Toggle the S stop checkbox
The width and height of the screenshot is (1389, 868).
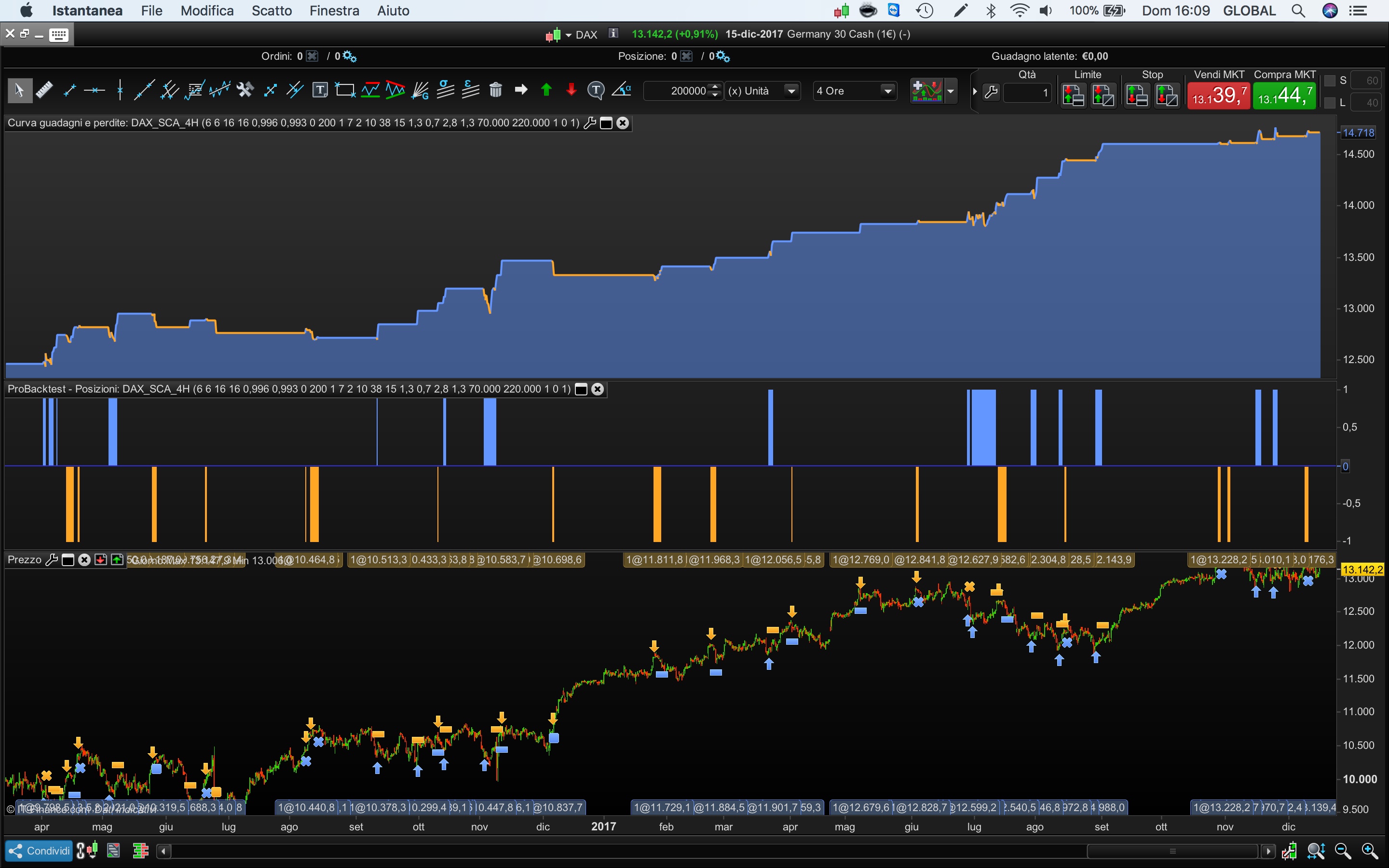pyautogui.click(x=1330, y=81)
